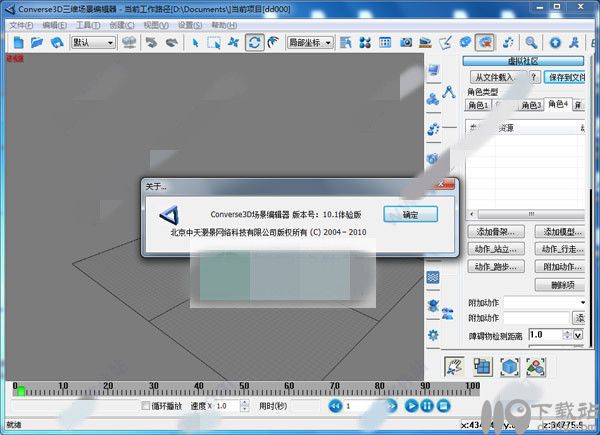Click the rewind playback button
Viewport: 600px width, 435px height.
point(335,406)
